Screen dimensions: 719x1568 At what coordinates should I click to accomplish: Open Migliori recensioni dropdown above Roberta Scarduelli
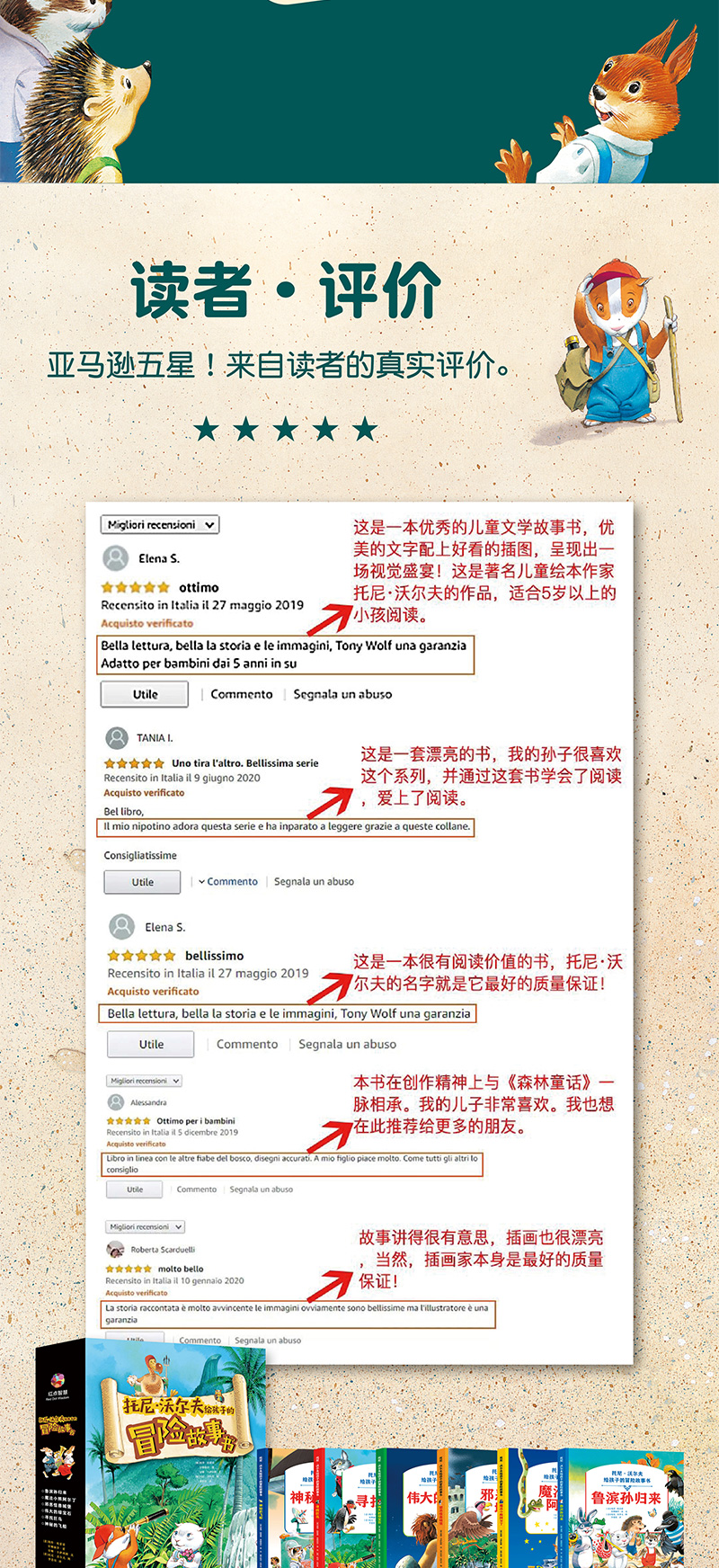pyautogui.click(x=146, y=1226)
